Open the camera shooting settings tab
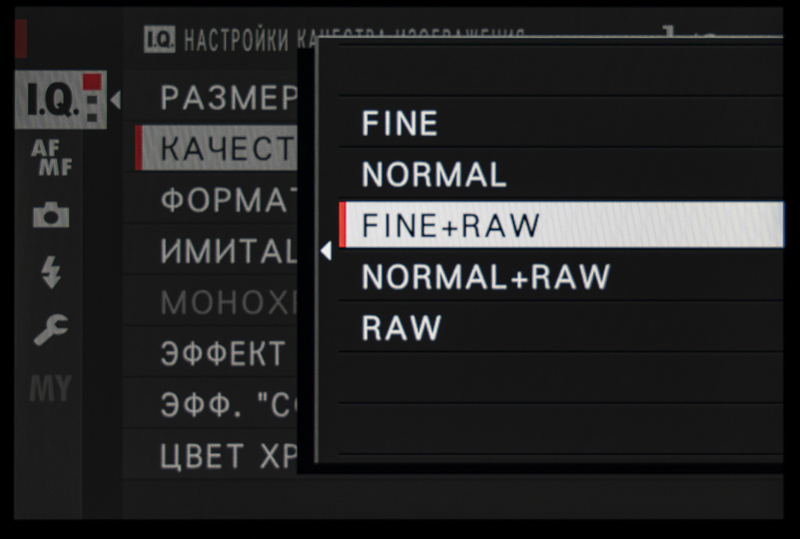Screen dimensions: 800x539 click(51, 216)
